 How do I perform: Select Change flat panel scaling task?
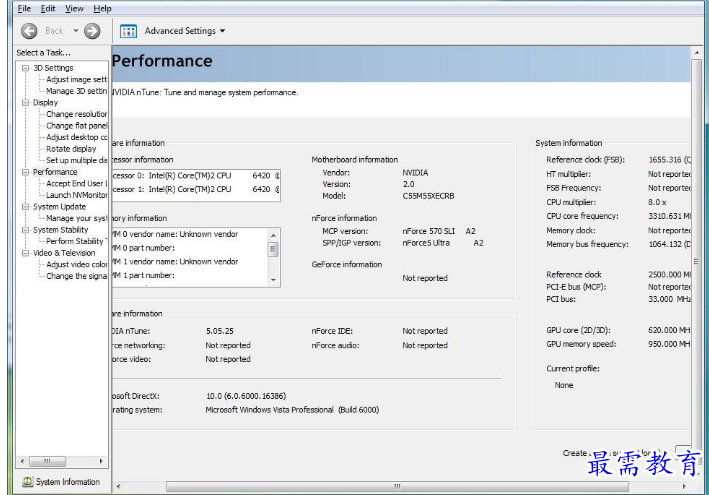(76, 126)
